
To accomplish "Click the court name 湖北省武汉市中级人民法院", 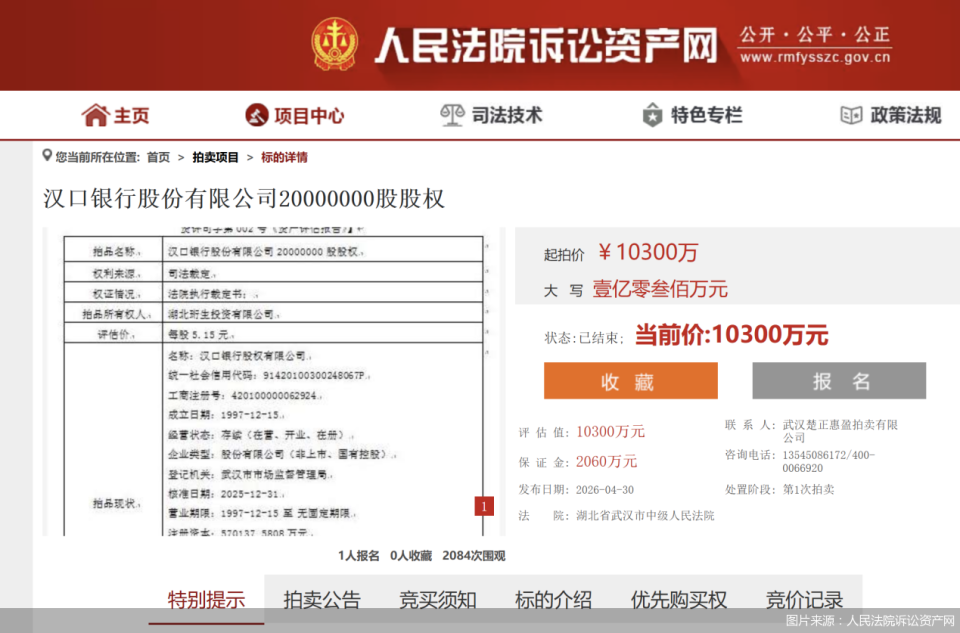I will point(645,515).
